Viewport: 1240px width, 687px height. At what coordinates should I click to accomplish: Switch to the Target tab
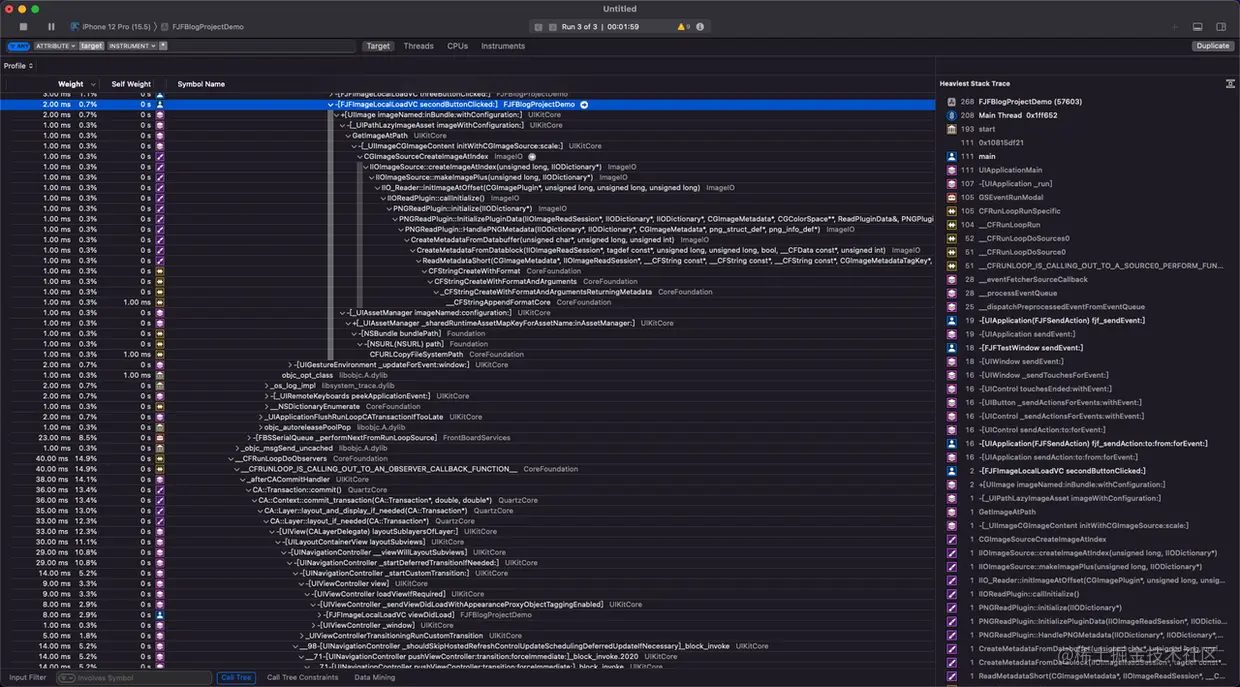tap(378, 46)
